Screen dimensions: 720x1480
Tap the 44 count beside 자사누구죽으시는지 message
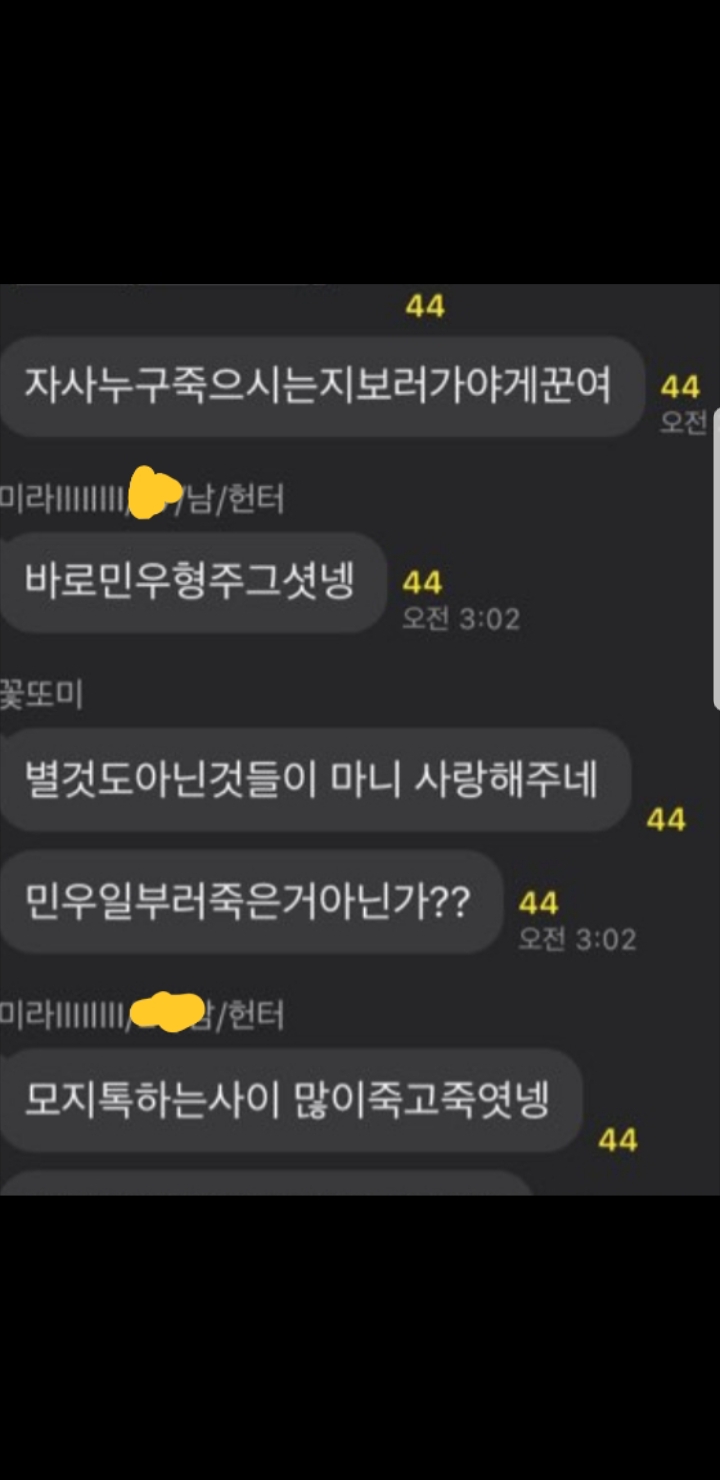[x=680, y=387]
